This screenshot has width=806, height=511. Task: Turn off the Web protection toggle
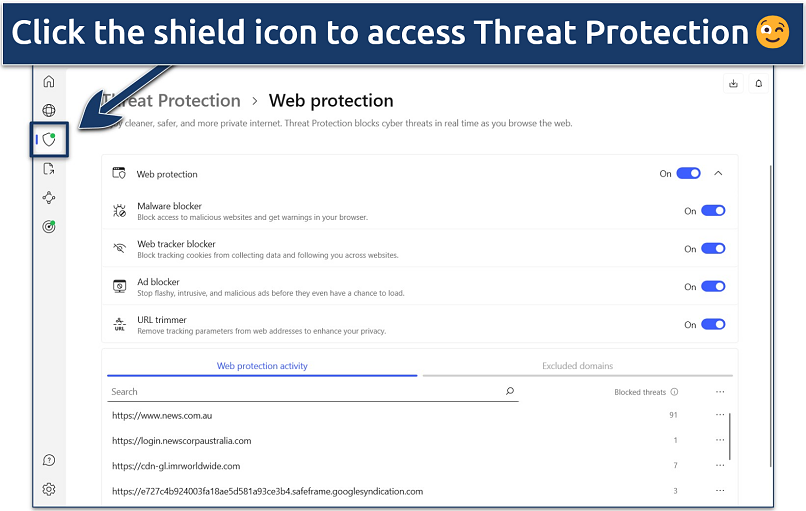[x=689, y=173]
